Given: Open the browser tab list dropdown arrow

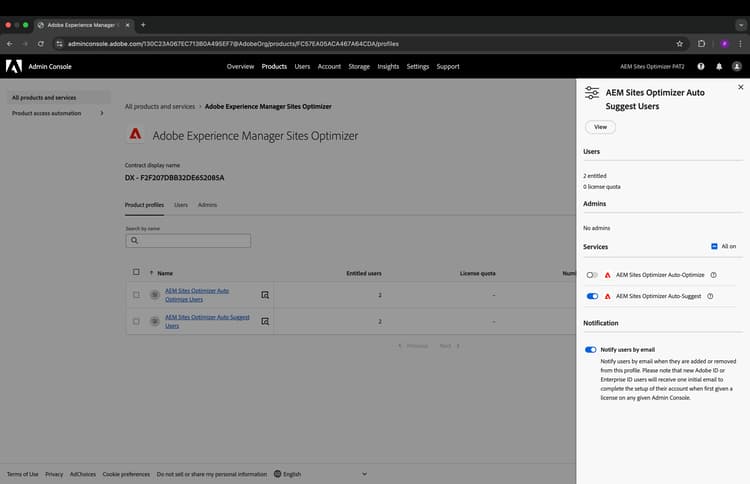Looking at the screenshot, I should pyautogui.click(x=740, y=25).
